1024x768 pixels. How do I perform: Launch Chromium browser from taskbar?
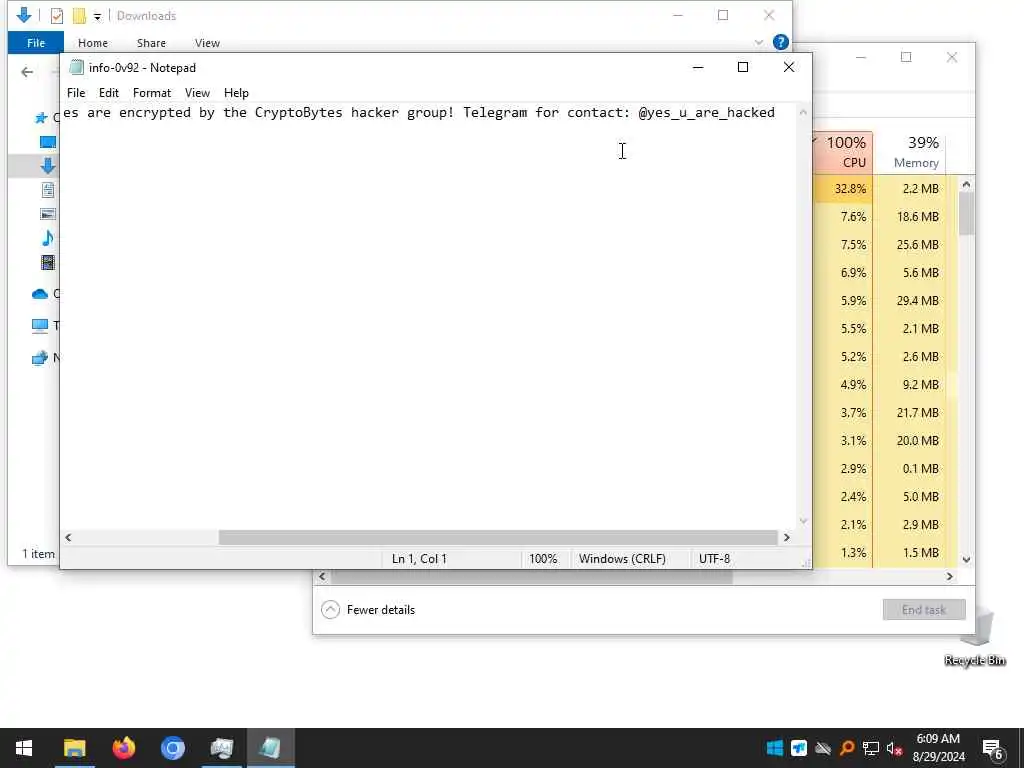(x=172, y=748)
